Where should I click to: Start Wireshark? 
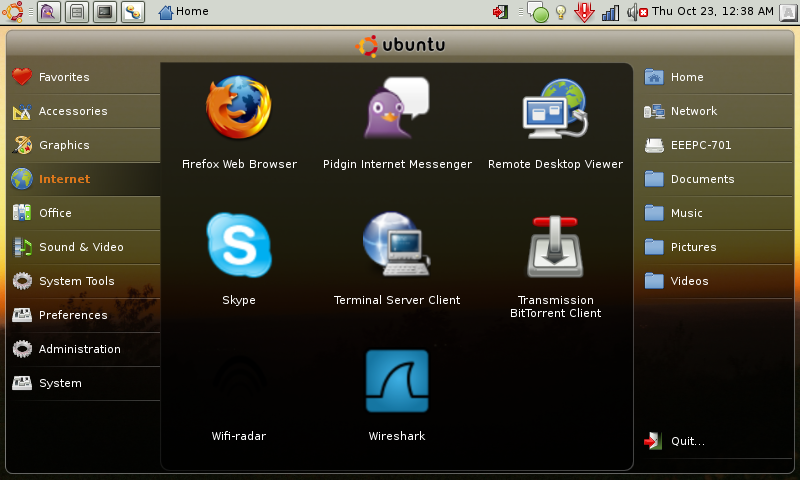tap(397, 395)
